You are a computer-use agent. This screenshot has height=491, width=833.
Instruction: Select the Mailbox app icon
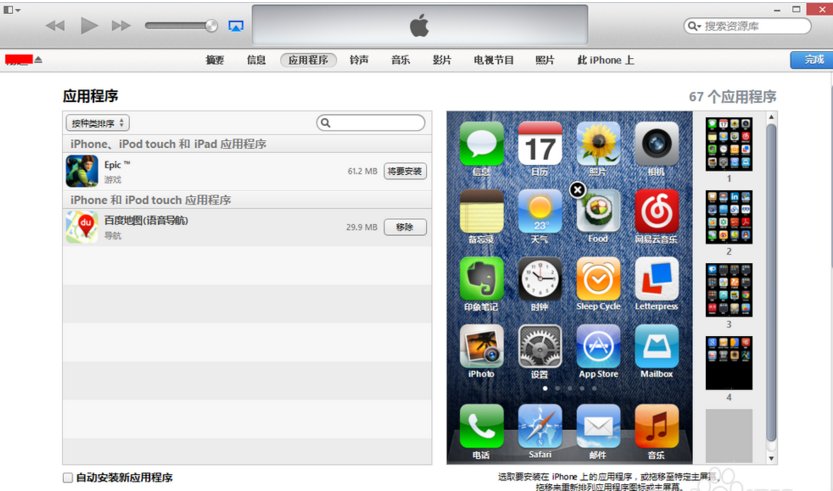tap(657, 346)
